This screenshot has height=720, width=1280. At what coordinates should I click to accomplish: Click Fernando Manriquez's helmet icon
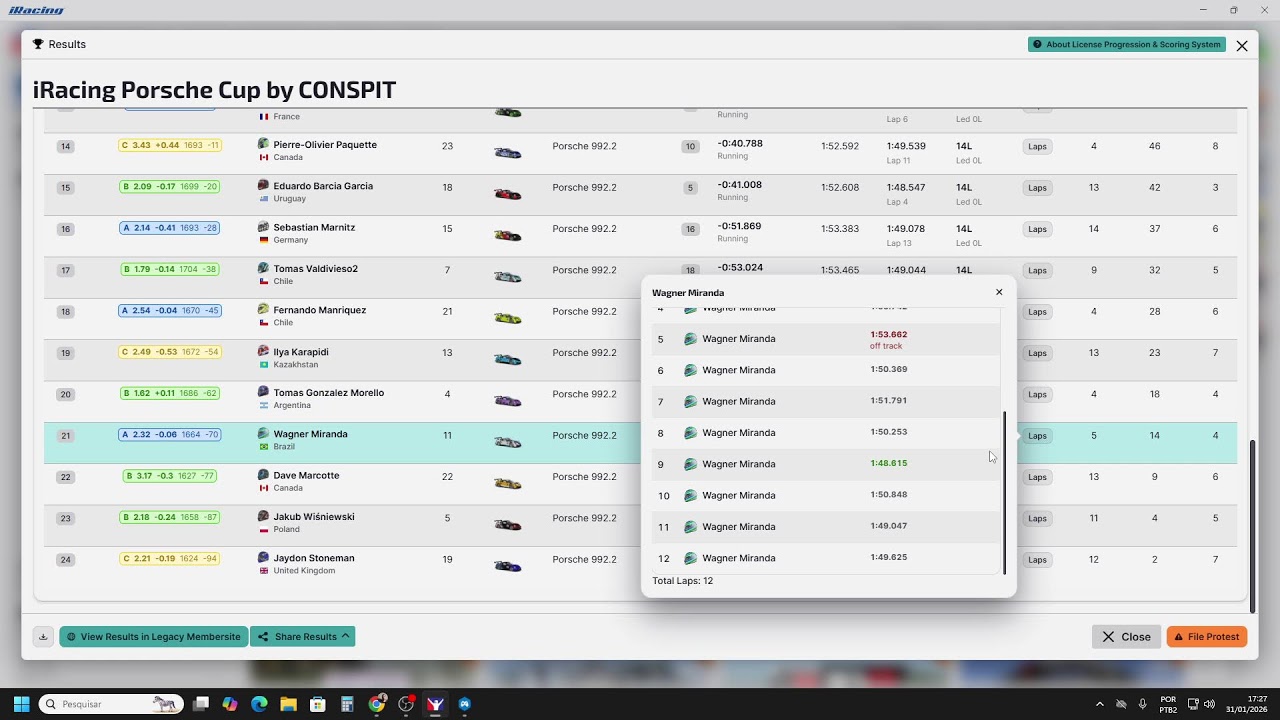coord(264,309)
